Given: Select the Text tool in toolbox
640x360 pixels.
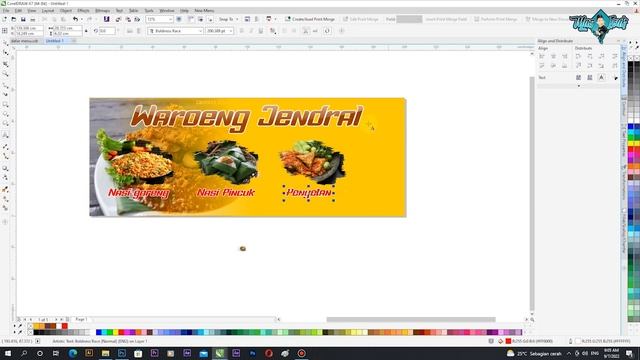Looking at the screenshot, I should click(5, 135).
